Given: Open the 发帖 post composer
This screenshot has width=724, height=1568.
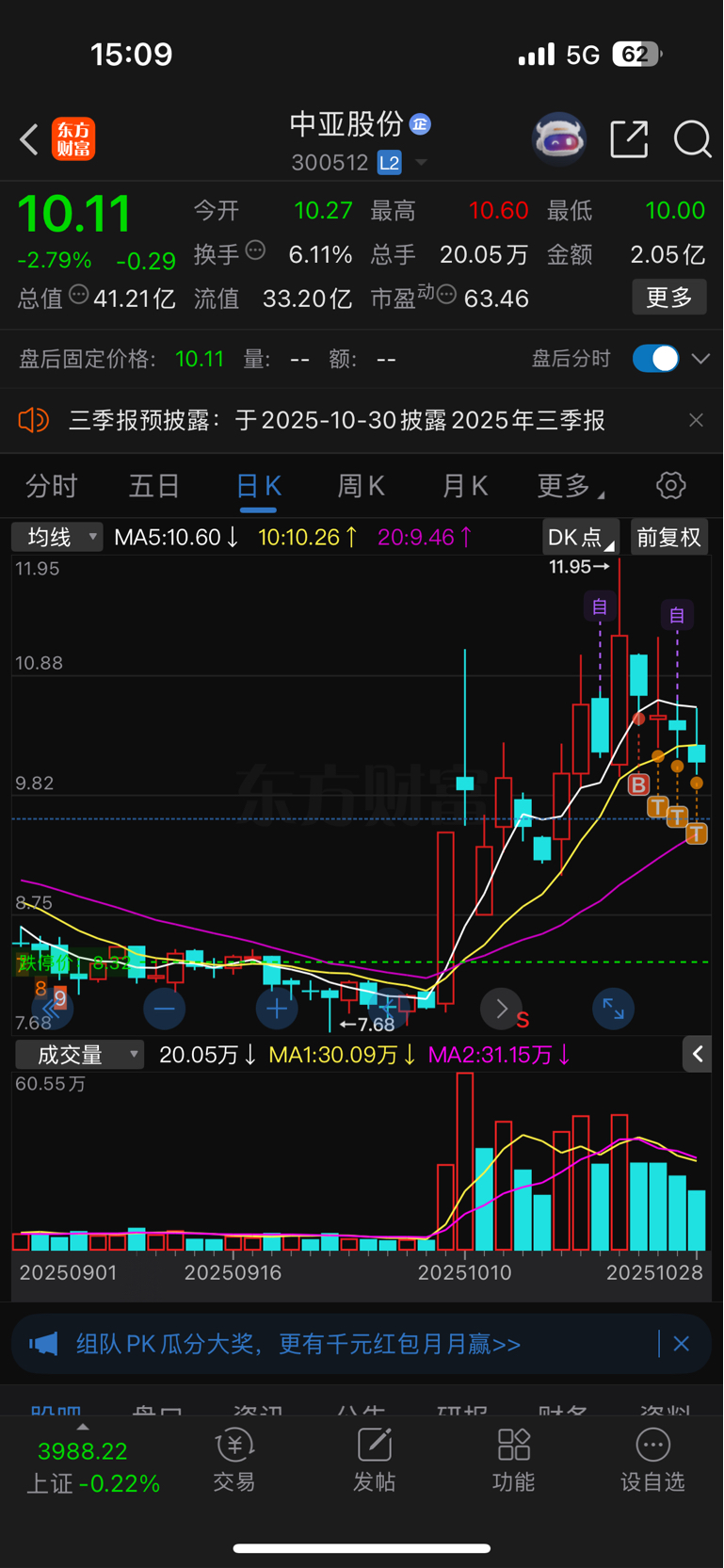Looking at the screenshot, I should [374, 1461].
